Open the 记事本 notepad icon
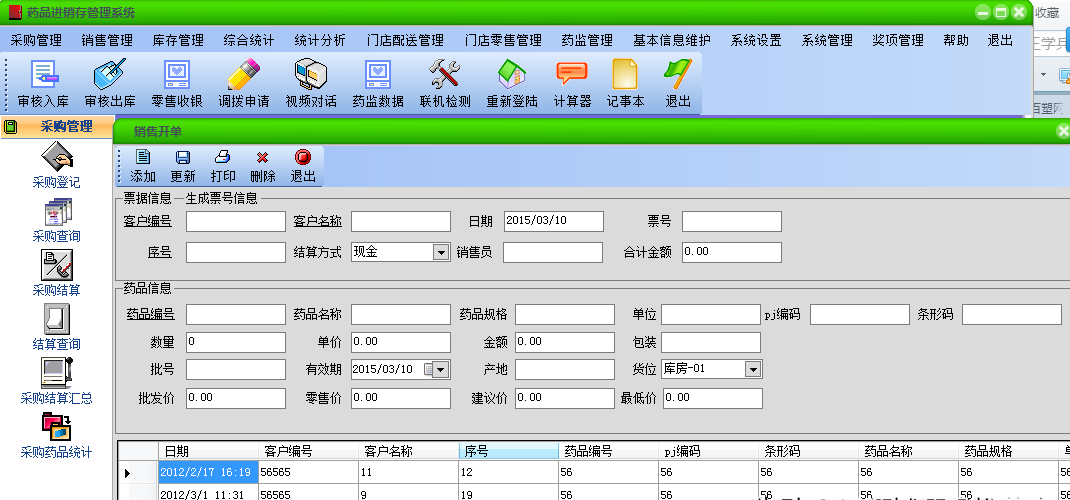The width and height of the screenshot is (1070, 500). (625, 84)
